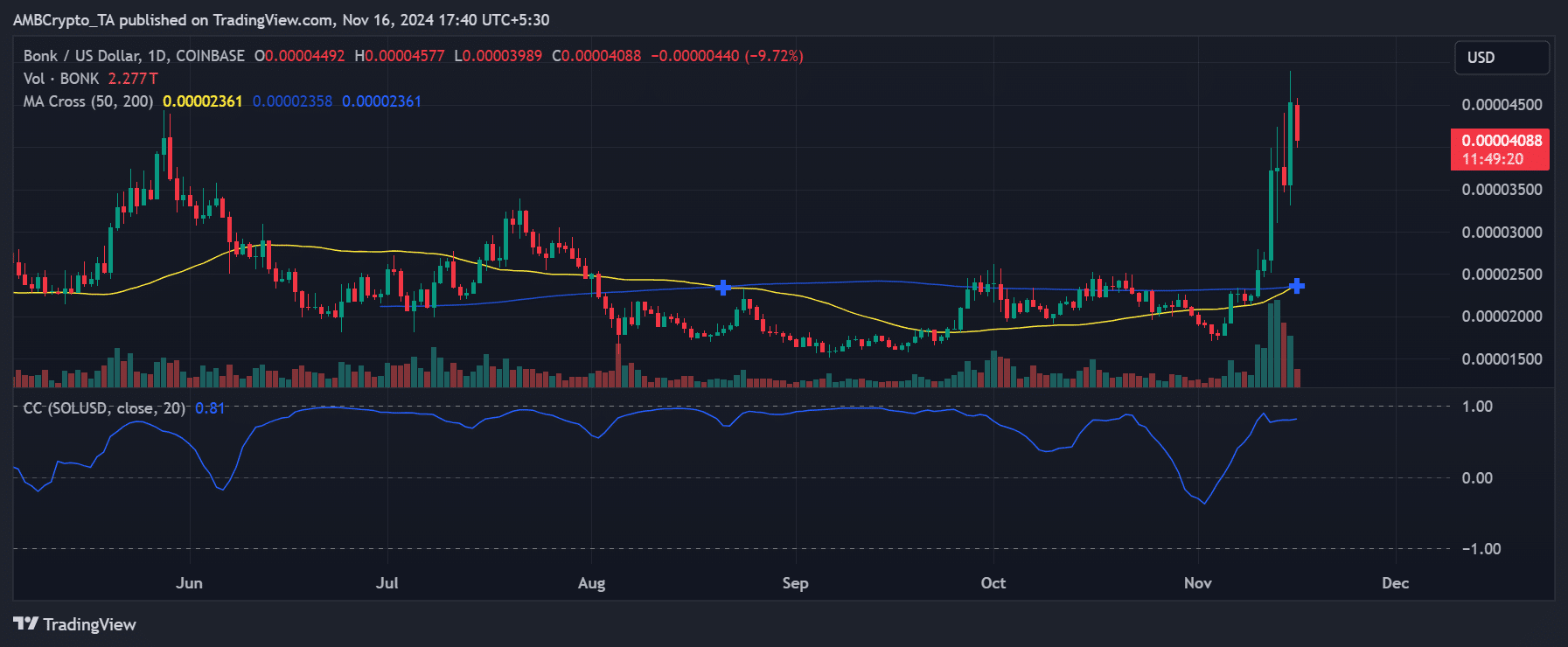Viewport: 1568px width, 647px height.
Task: Click the Dec label on time axis
Action: pyautogui.click(x=1396, y=583)
